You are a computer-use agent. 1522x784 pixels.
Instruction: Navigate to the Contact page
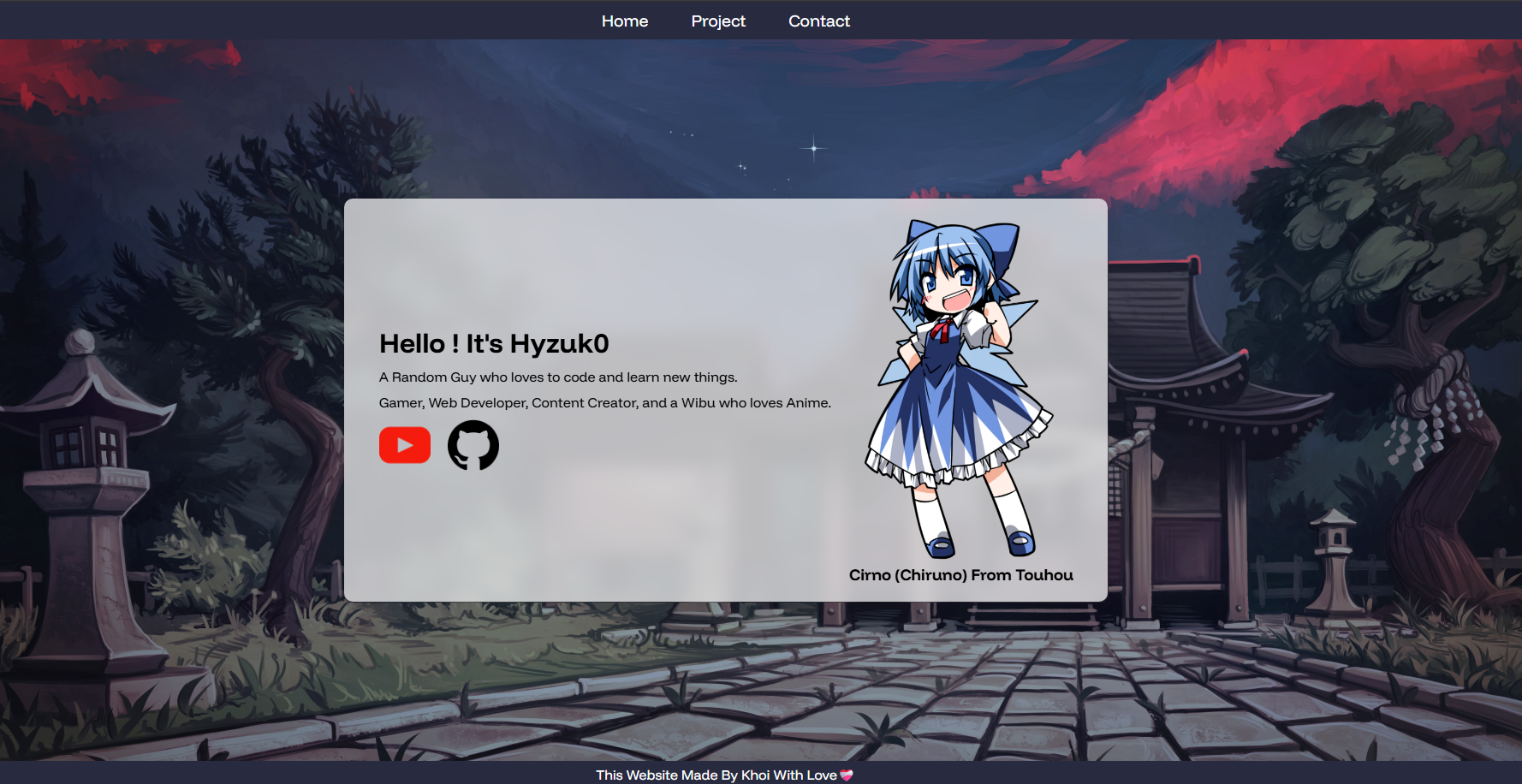[x=819, y=21]
